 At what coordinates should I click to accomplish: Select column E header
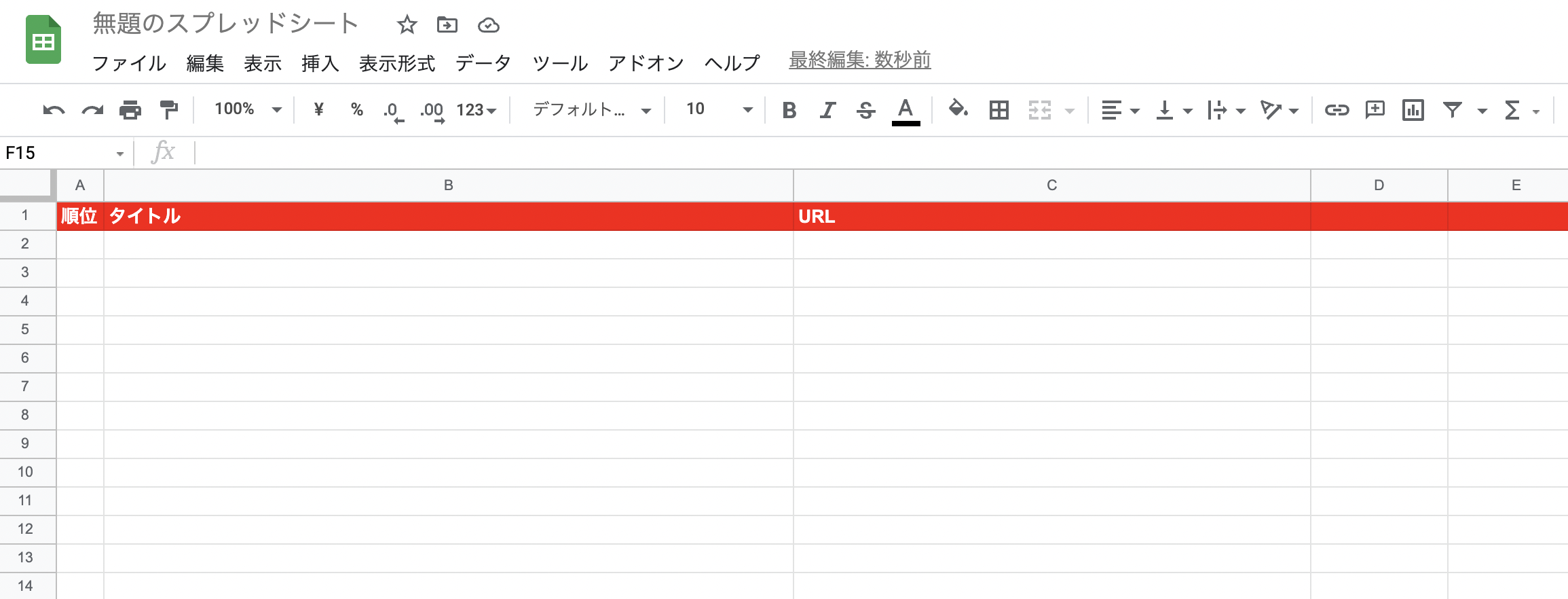click(x=1508, y=185)
